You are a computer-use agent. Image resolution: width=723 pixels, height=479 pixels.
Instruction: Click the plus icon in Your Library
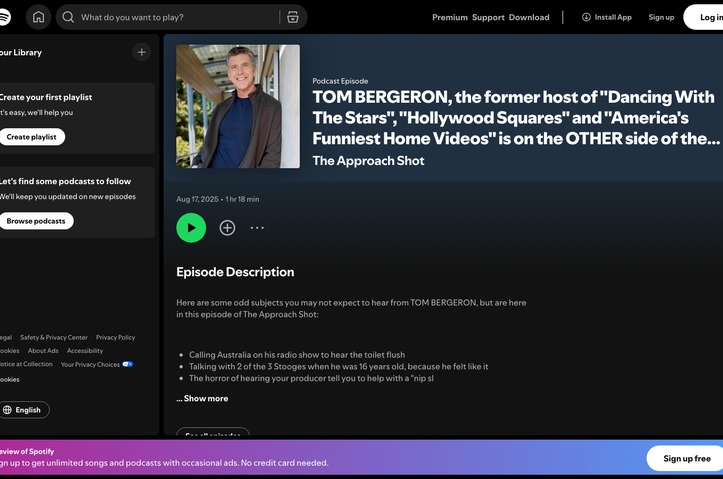(x=142, y=52)
